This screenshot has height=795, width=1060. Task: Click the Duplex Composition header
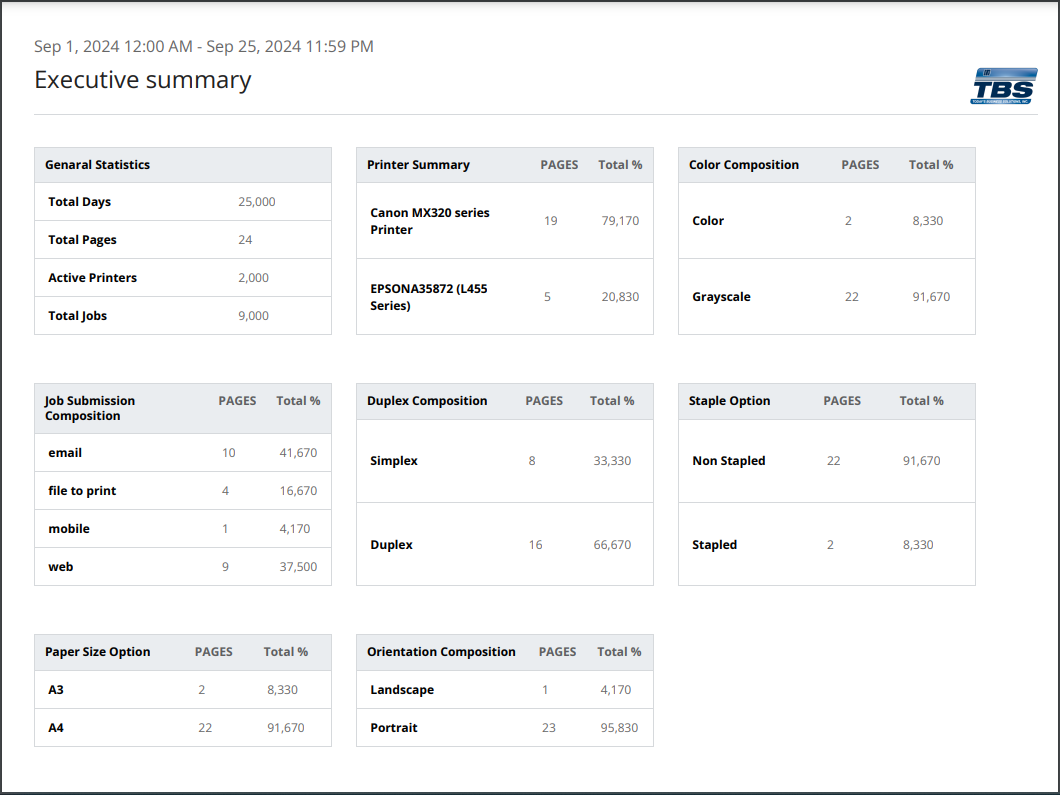[427, 401]
